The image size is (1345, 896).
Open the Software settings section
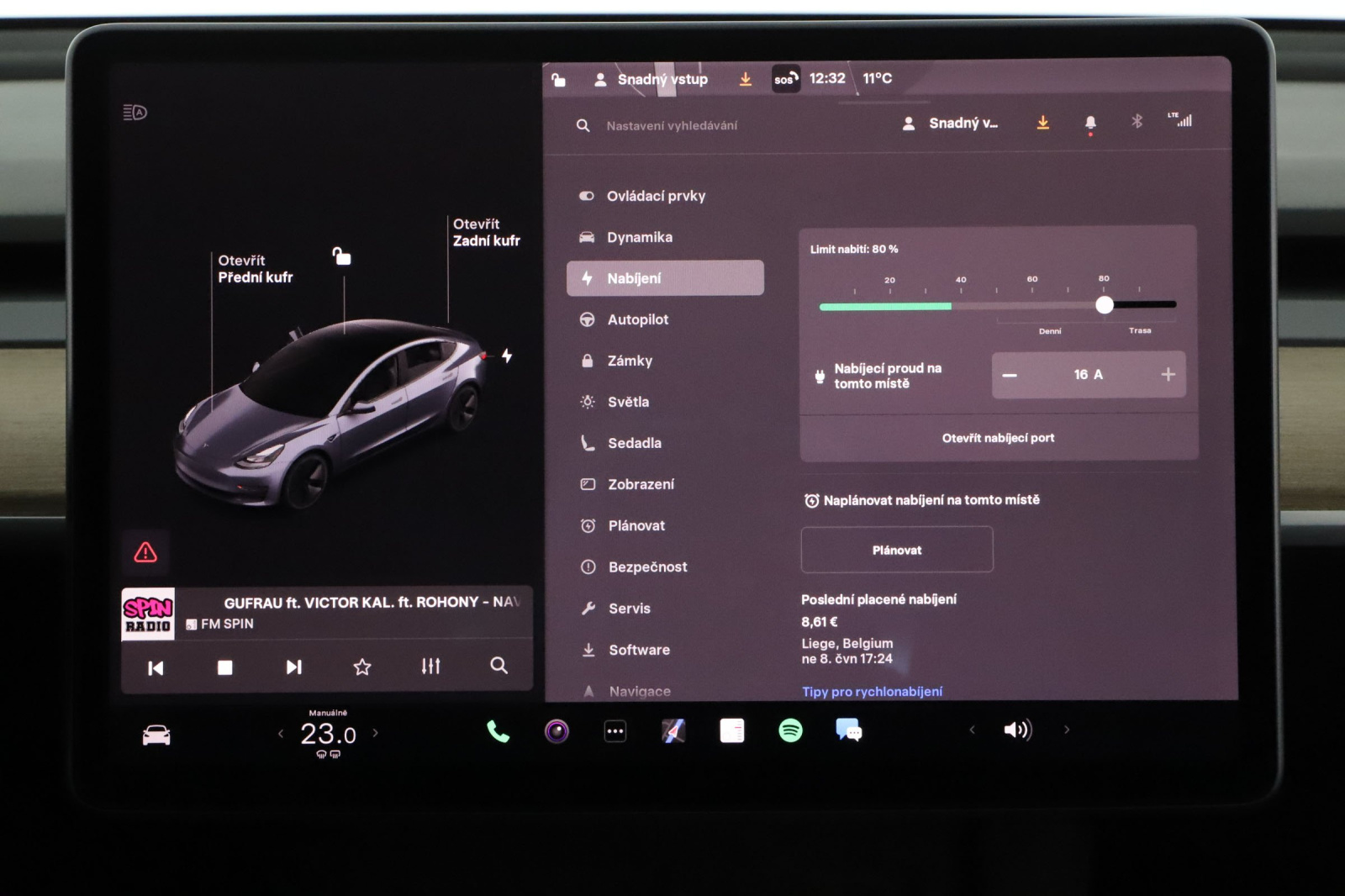point(639,650)
